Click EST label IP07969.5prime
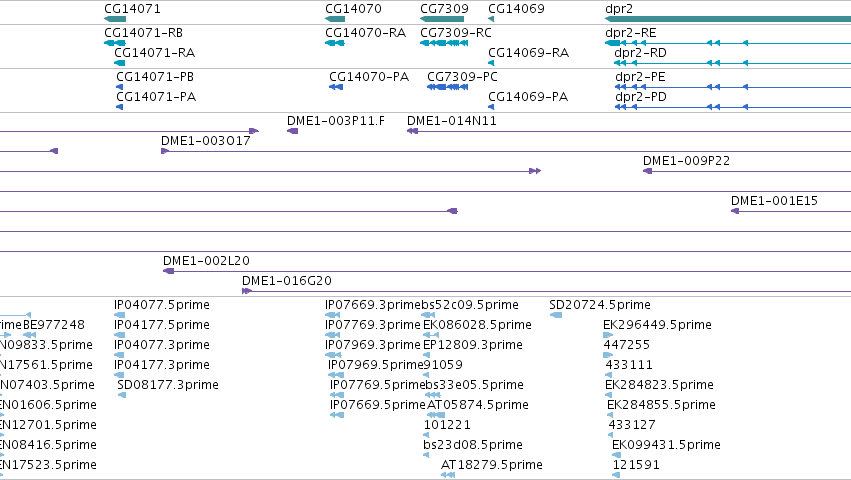The height and width of the screenshot is (480, 851). [376, 365]
